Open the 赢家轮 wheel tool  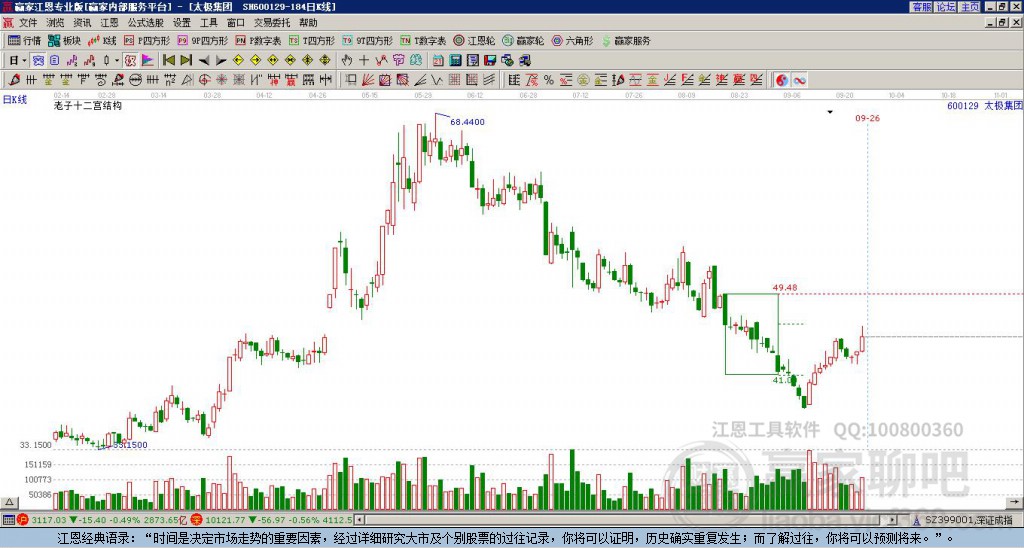523,40
